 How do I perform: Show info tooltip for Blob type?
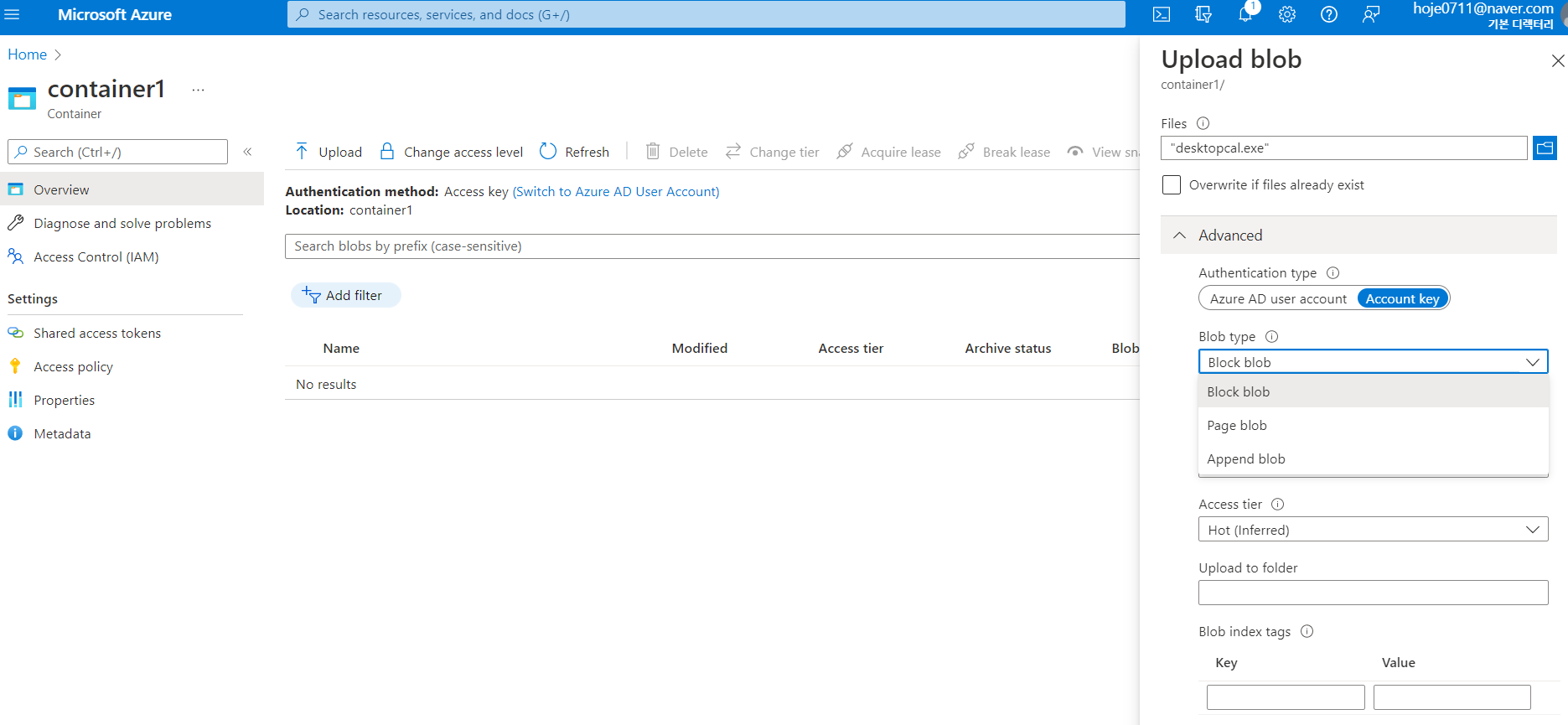point(1272,336)
